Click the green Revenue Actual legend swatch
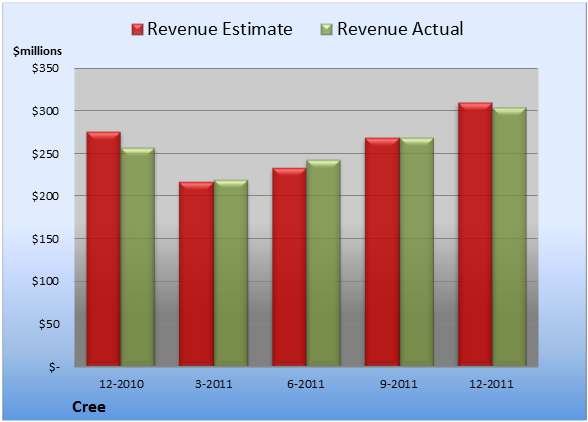Image resolution: width=588 pixels, height=422 pixels. tap(327, 30)
